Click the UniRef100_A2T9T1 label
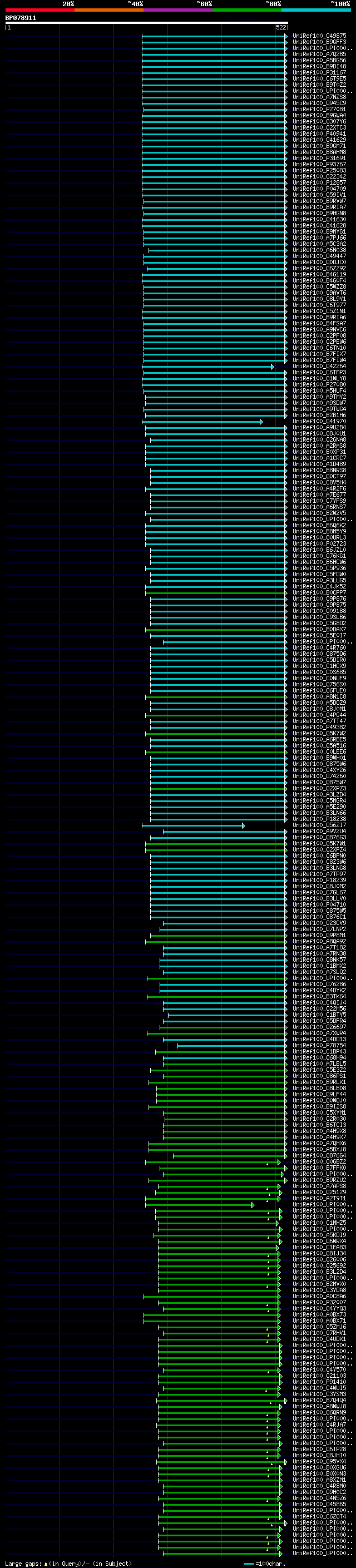 [x=319, y=1199]
